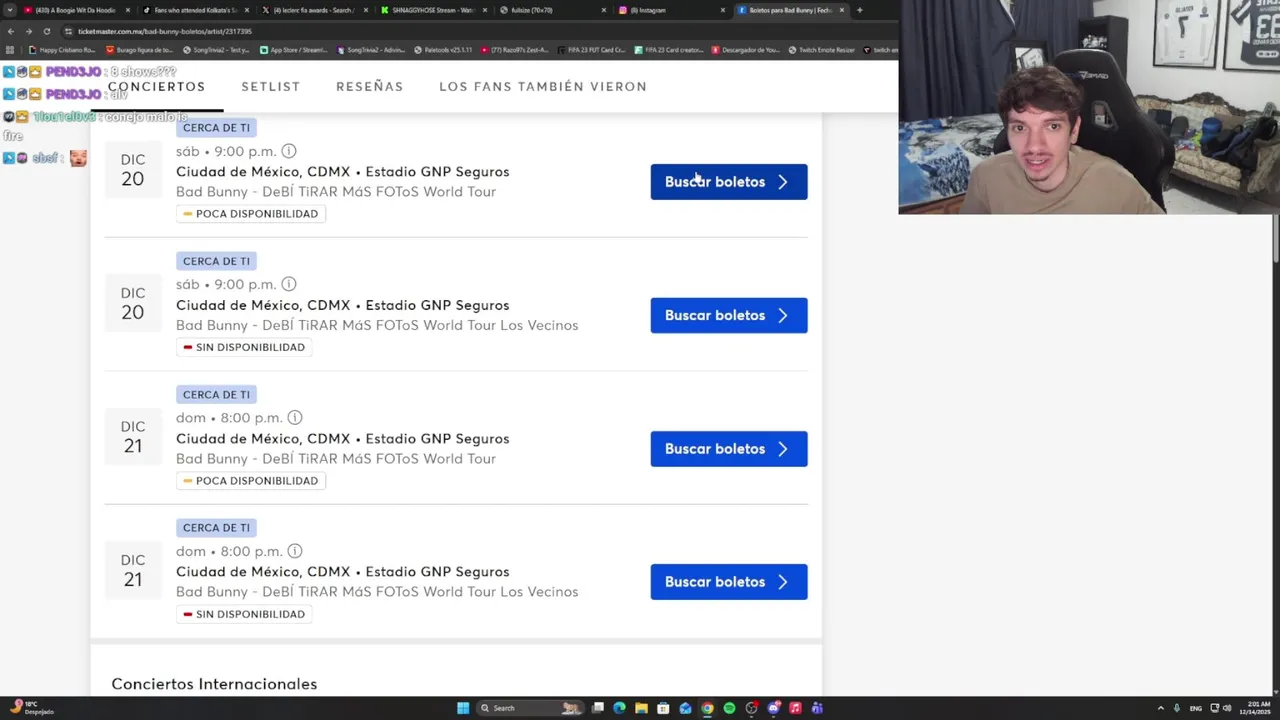
Task: Click the page vertical scrollbar
Action: click(x=1275, y=239)
